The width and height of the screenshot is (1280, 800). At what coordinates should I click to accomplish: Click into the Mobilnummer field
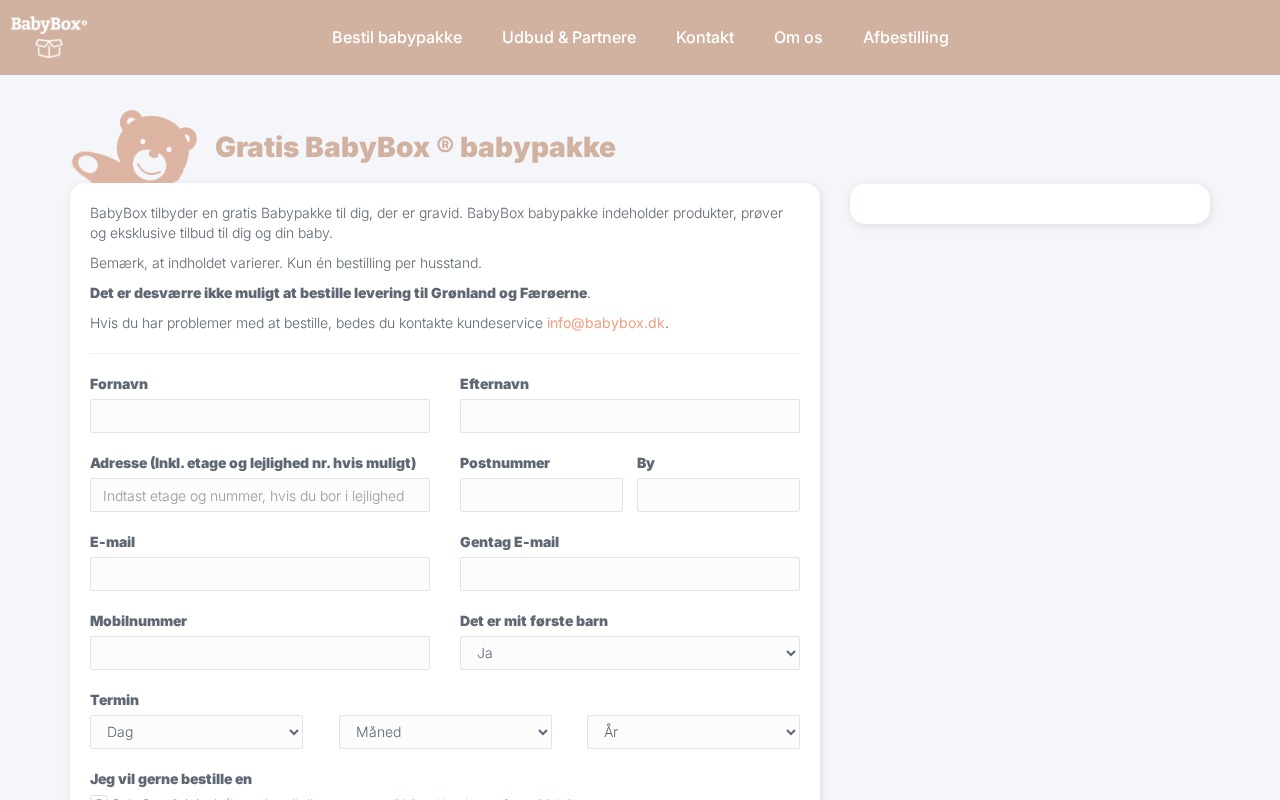point(260,653)
